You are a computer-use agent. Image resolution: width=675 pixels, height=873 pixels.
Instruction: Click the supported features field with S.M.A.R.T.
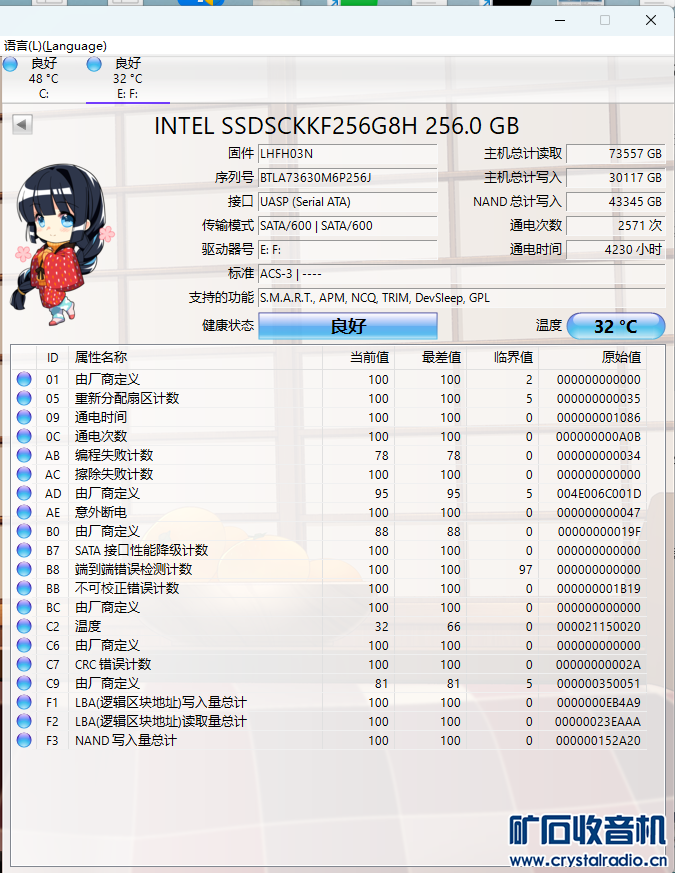[x=462, y=298]
